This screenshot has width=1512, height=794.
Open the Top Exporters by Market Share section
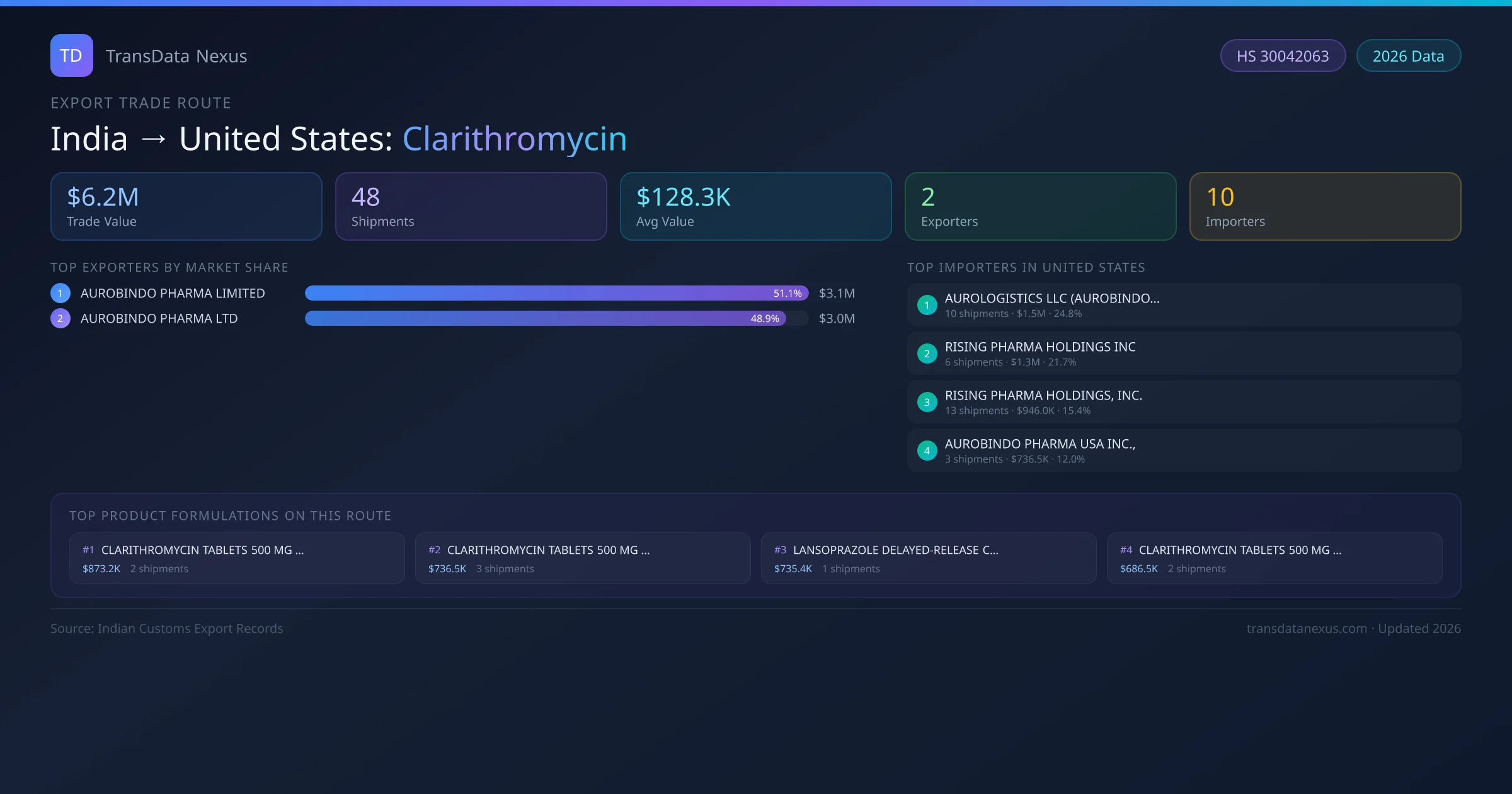tap(169, 267)
